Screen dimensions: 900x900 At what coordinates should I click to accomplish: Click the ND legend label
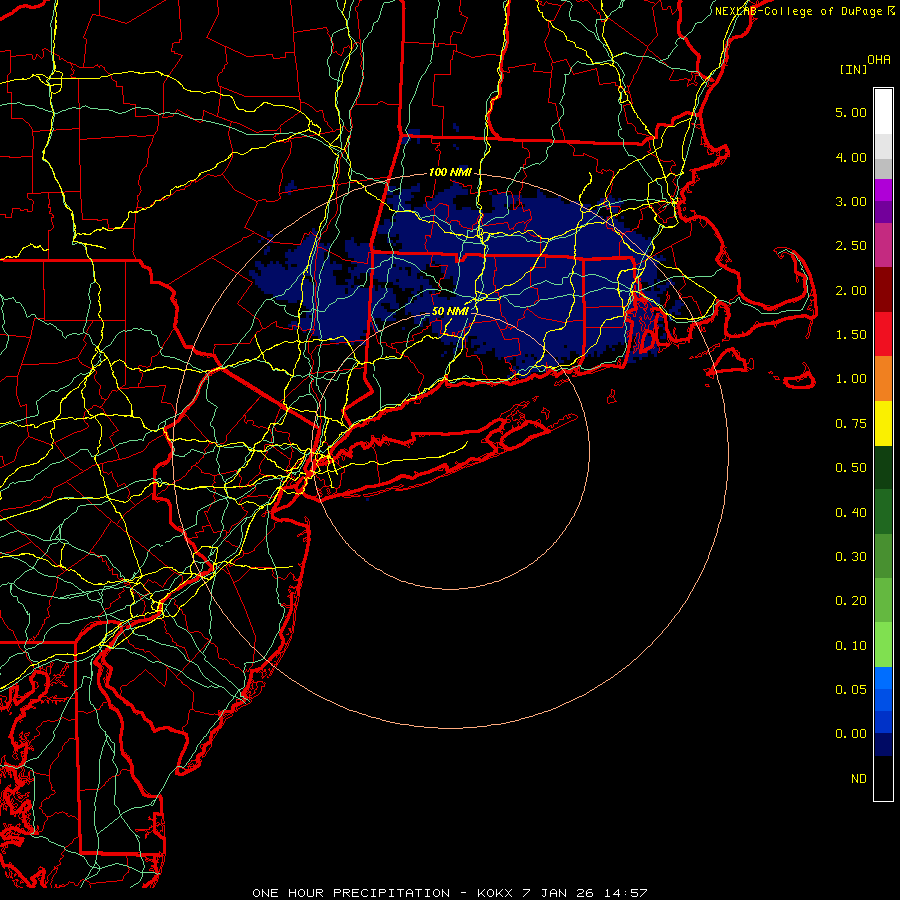[x=859, y=779]
